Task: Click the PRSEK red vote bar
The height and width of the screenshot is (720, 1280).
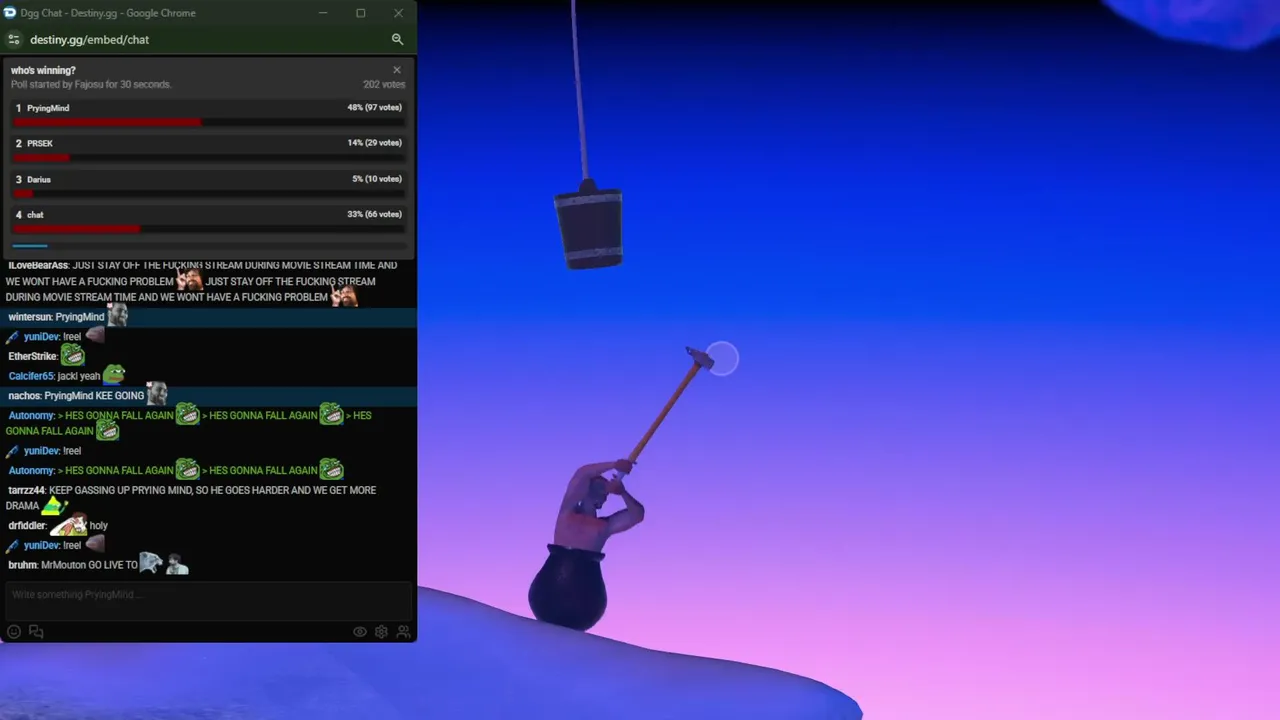Action: (x=41, y=158)
